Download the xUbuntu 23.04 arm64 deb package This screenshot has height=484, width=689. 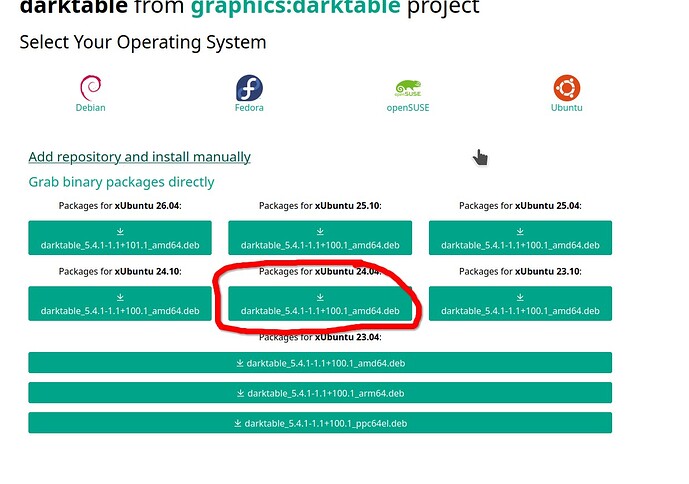point(320,393)
